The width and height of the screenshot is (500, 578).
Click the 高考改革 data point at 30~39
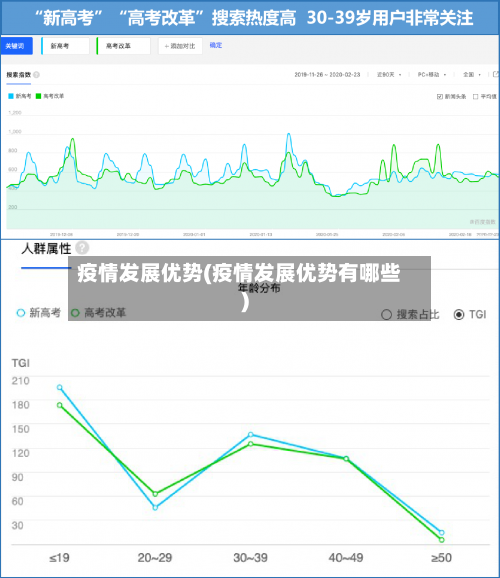[251, 444]
